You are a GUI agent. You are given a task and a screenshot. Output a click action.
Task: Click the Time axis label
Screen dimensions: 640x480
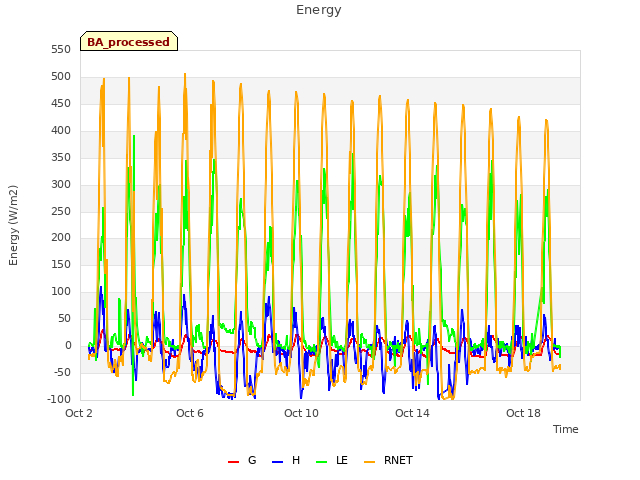coord(566,429)
